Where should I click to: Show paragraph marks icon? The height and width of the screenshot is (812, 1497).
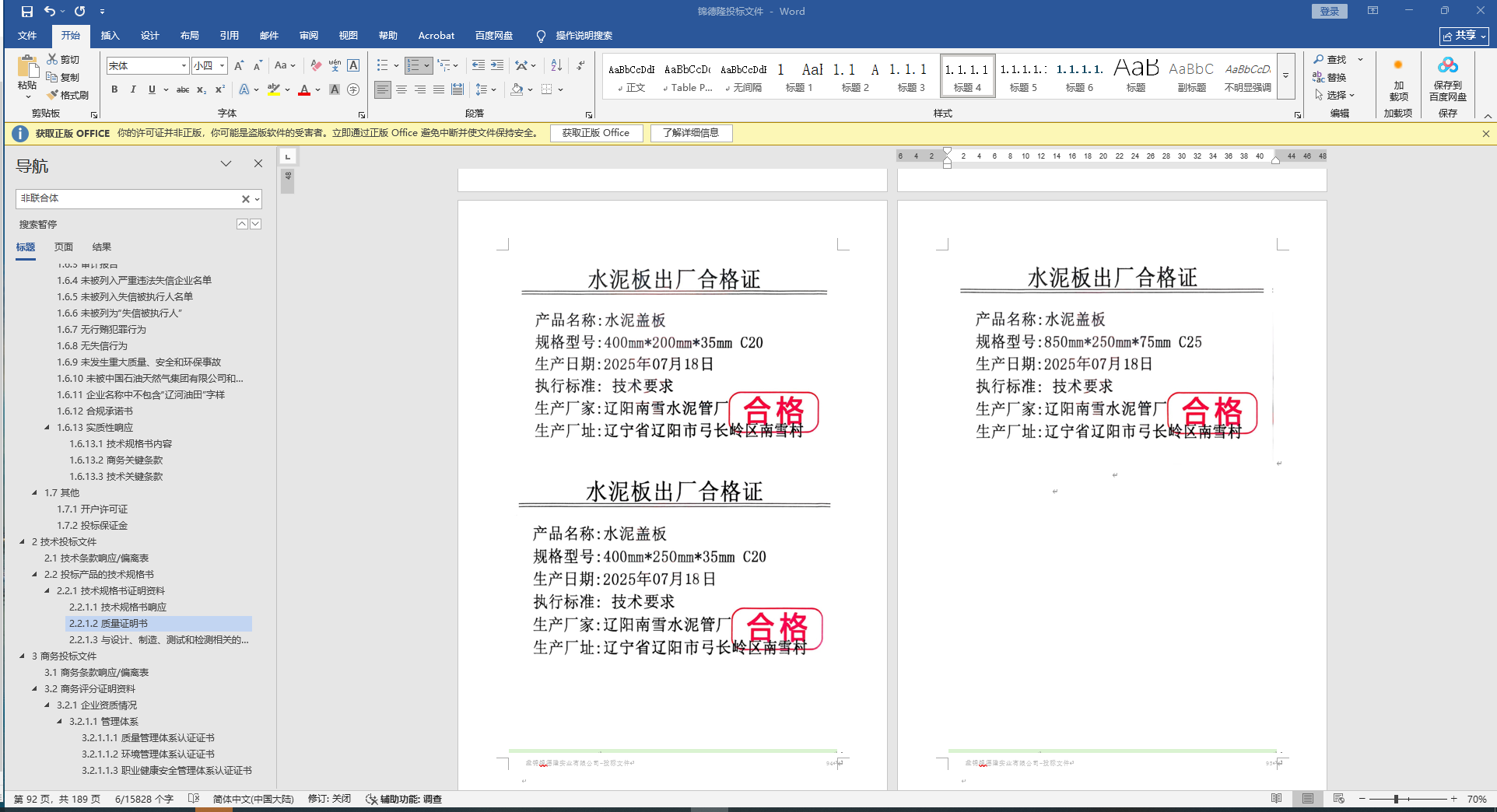pos(580,66)
